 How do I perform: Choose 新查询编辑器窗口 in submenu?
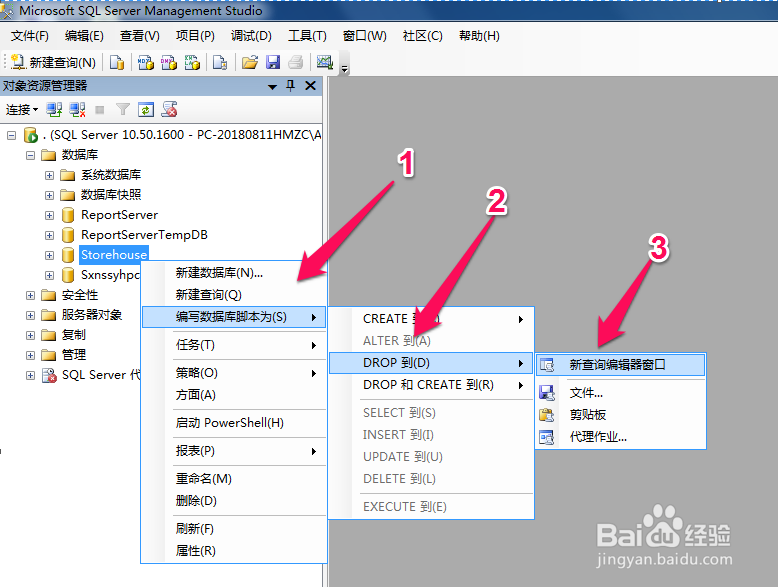(x=621, y=365)
